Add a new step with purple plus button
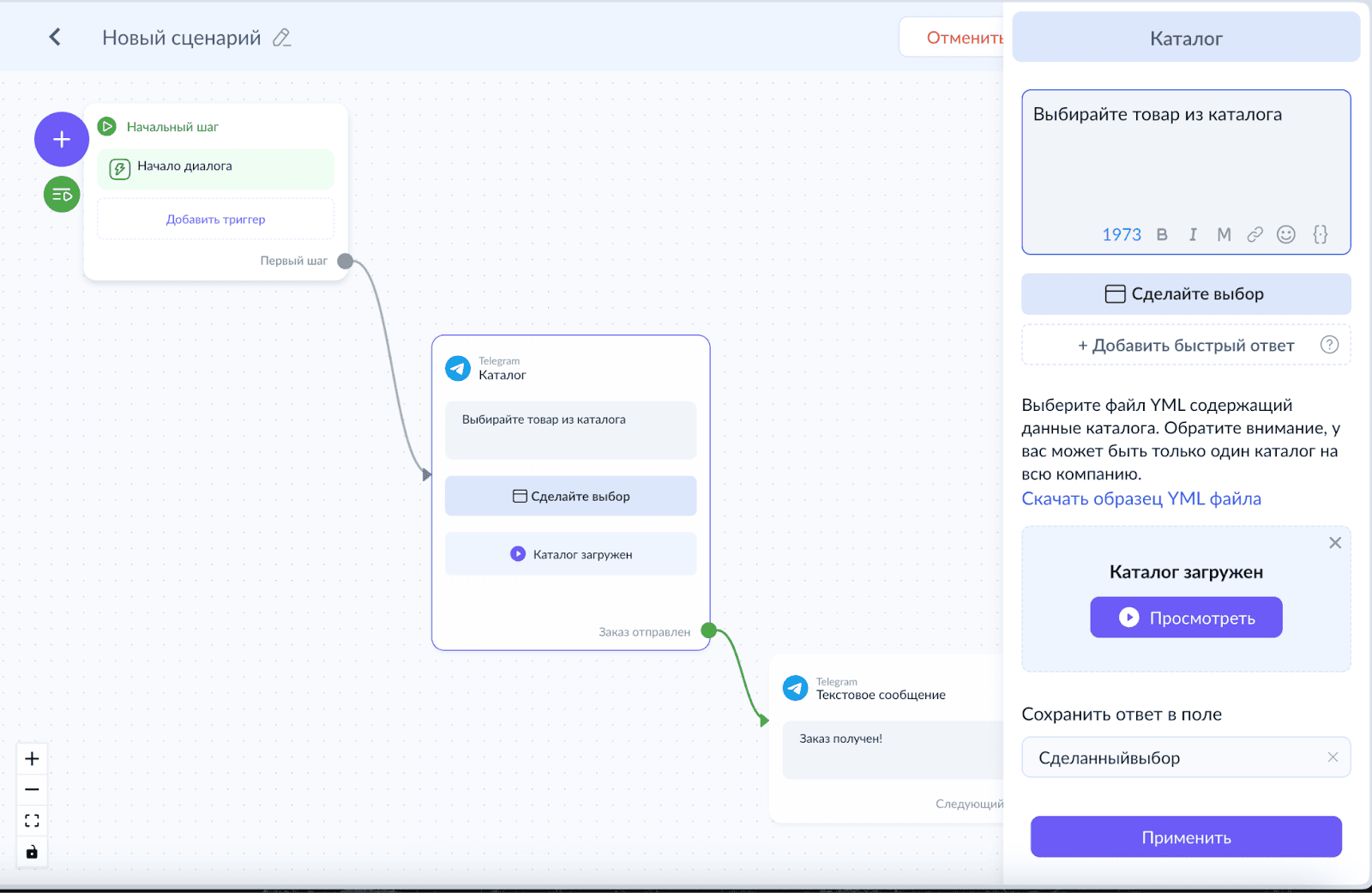This screenshot has height=893, width=1372. [x=62, y=139]
